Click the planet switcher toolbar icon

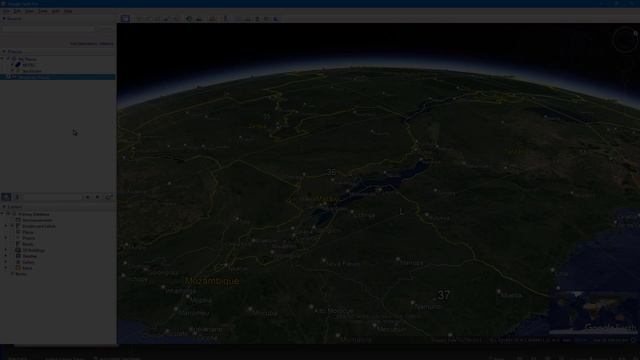[212, 19]
